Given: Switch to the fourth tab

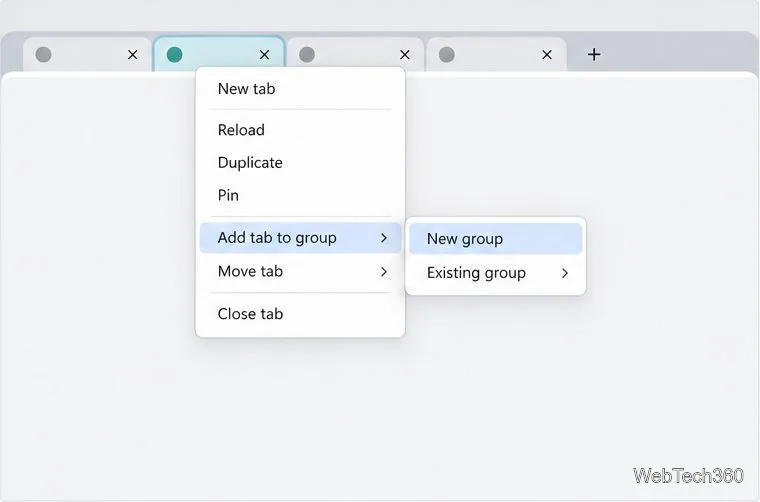Looking at the screenshot, I should pos(497,54).
